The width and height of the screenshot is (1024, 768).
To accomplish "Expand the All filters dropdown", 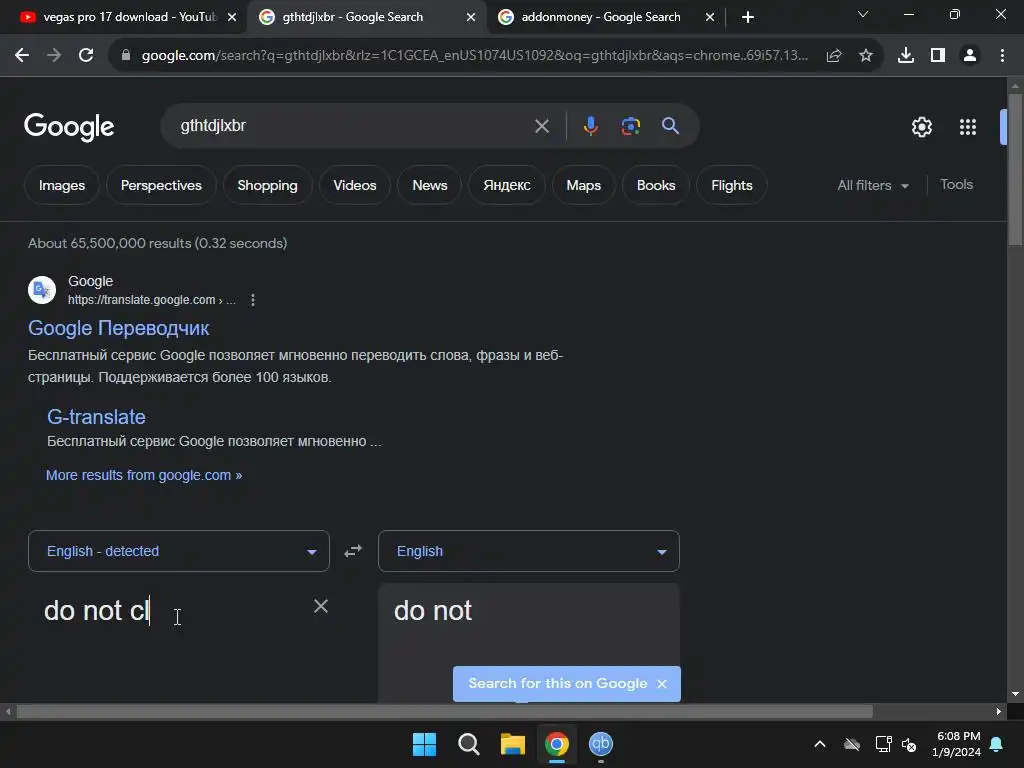I will click(873, 185).
